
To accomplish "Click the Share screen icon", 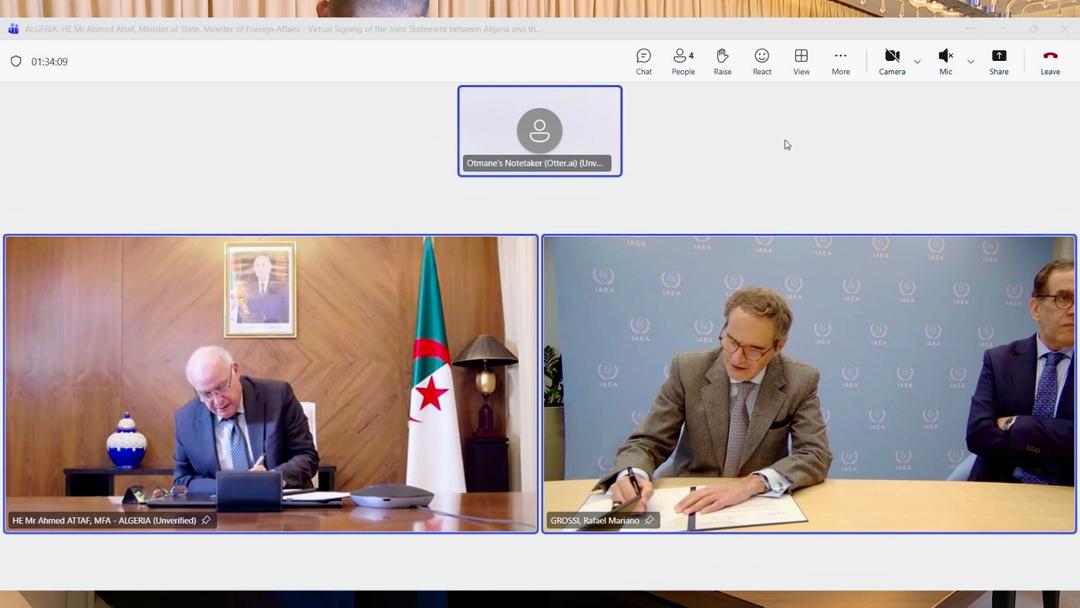I will click(x=998, y=61).
